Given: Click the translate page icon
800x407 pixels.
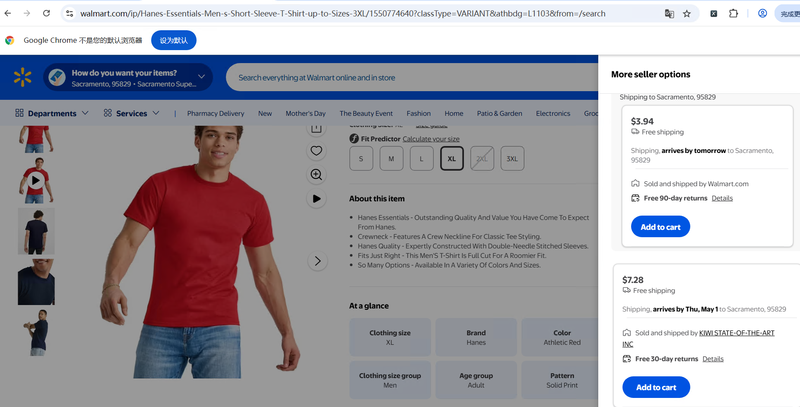Looking at the screenshot, I should (669, 14).
